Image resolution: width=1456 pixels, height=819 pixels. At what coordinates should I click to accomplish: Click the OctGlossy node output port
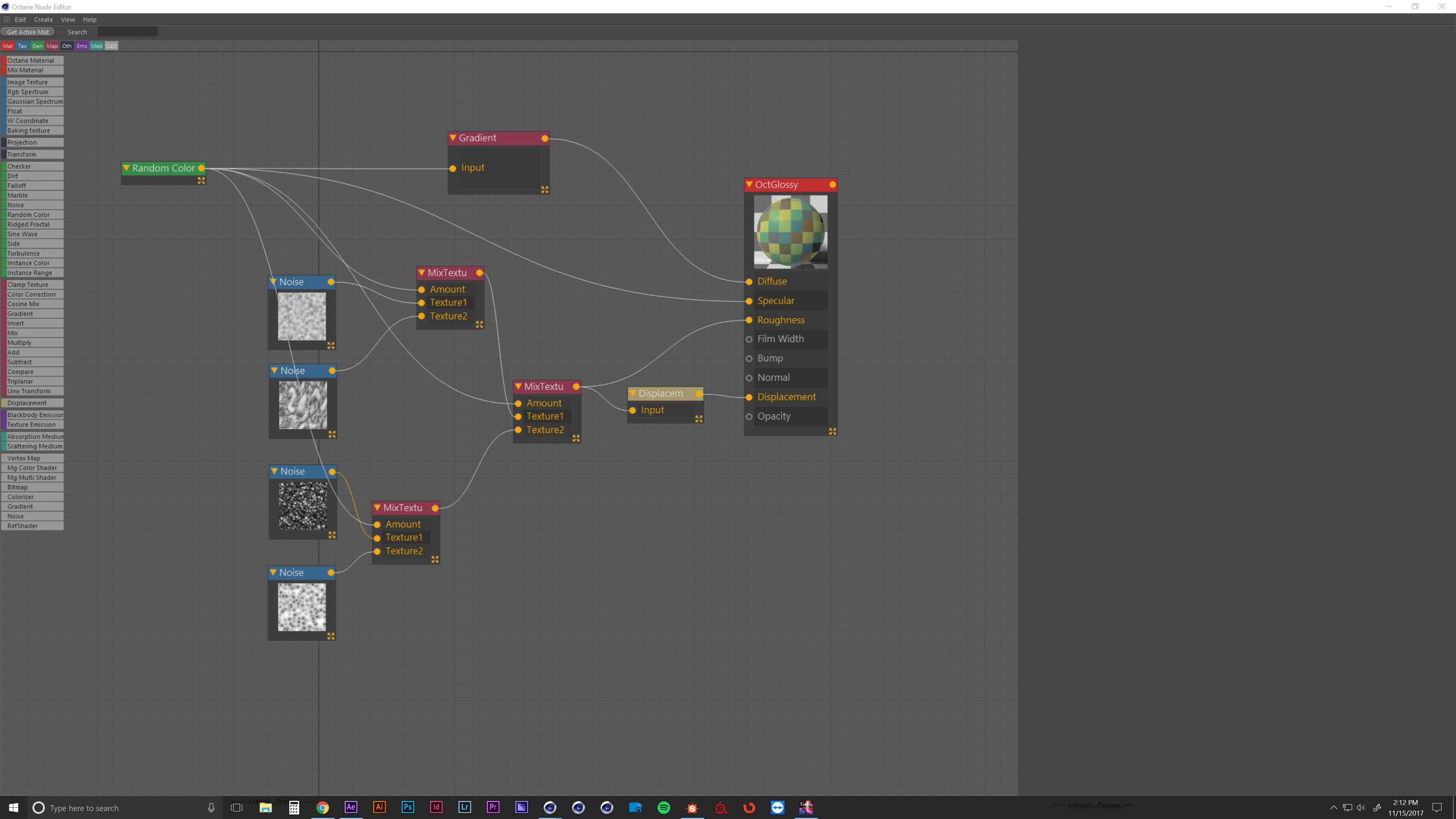[x=832, y=185]
